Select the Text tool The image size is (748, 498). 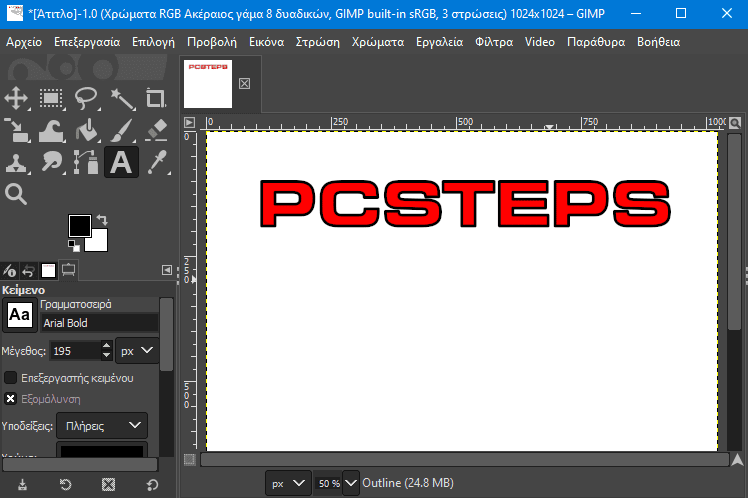click(x=122, y=163)
